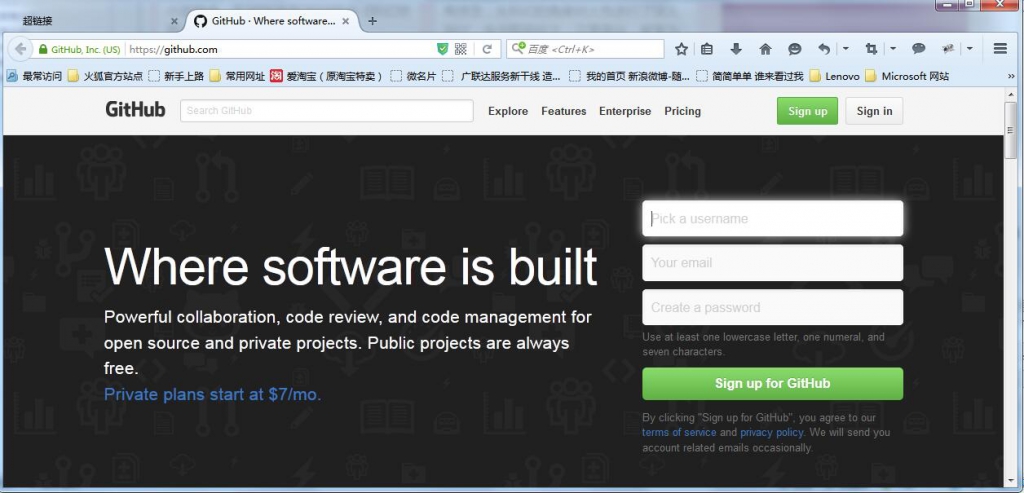Click the Your email input field
1024x493 pixels.
point(773,262)
